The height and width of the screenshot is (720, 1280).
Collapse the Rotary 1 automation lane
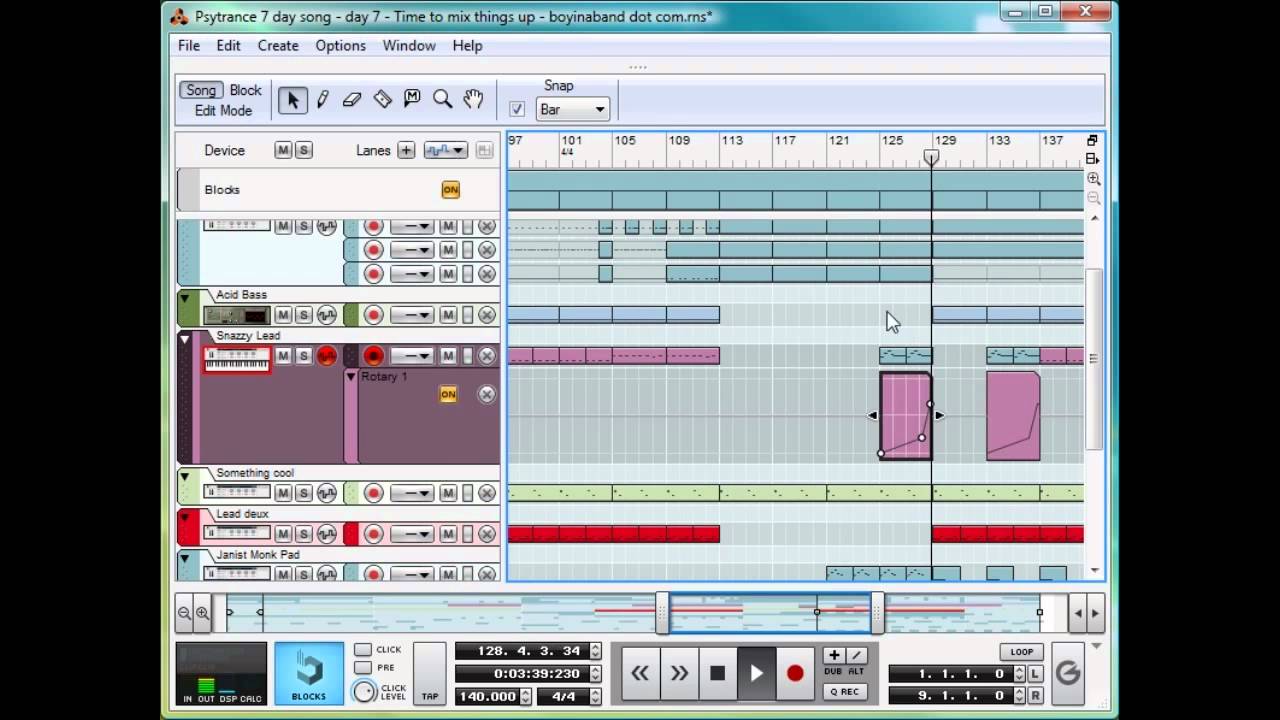tap(350, 377)
